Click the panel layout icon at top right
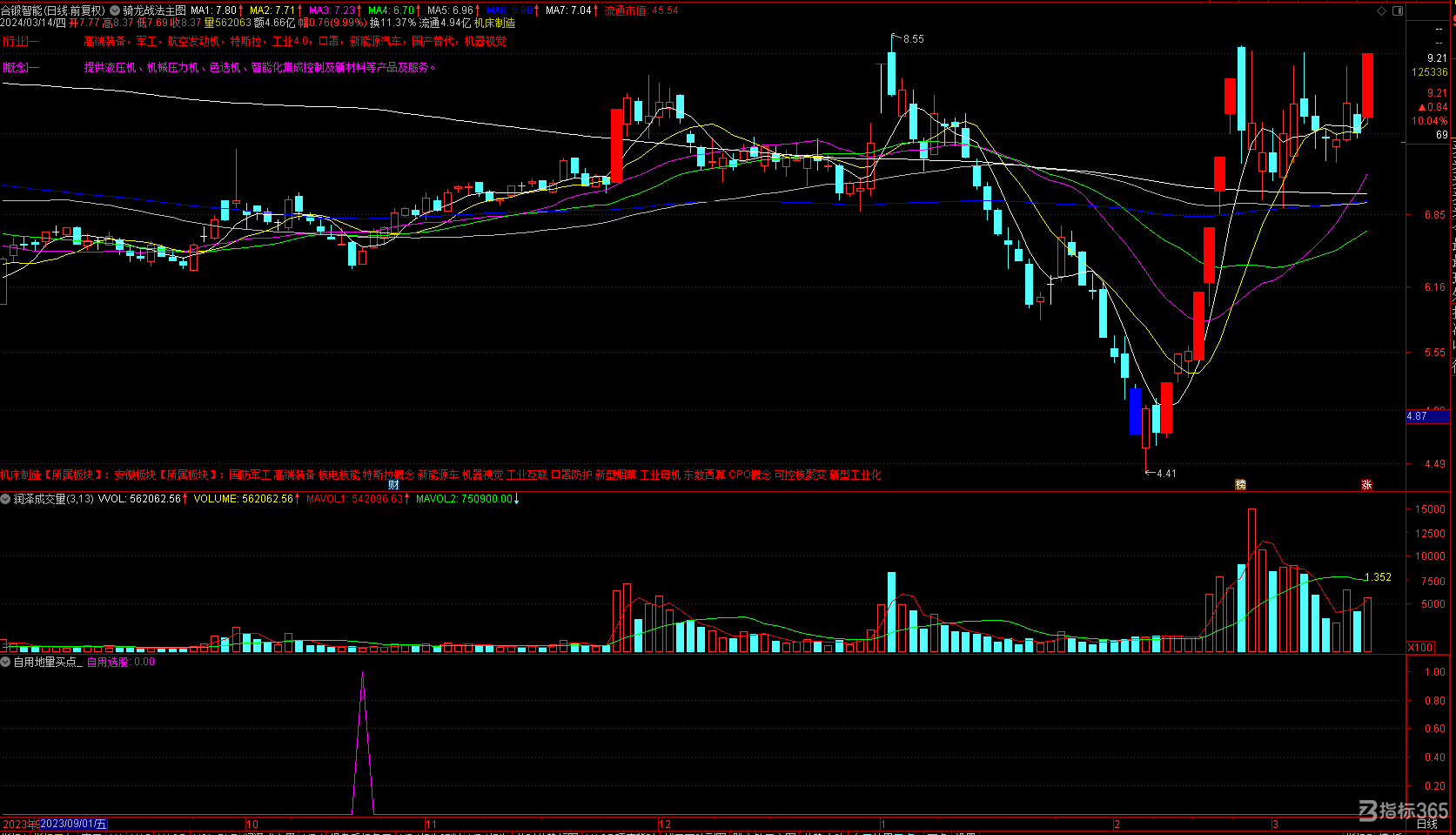 click(x=1398, y=10)
